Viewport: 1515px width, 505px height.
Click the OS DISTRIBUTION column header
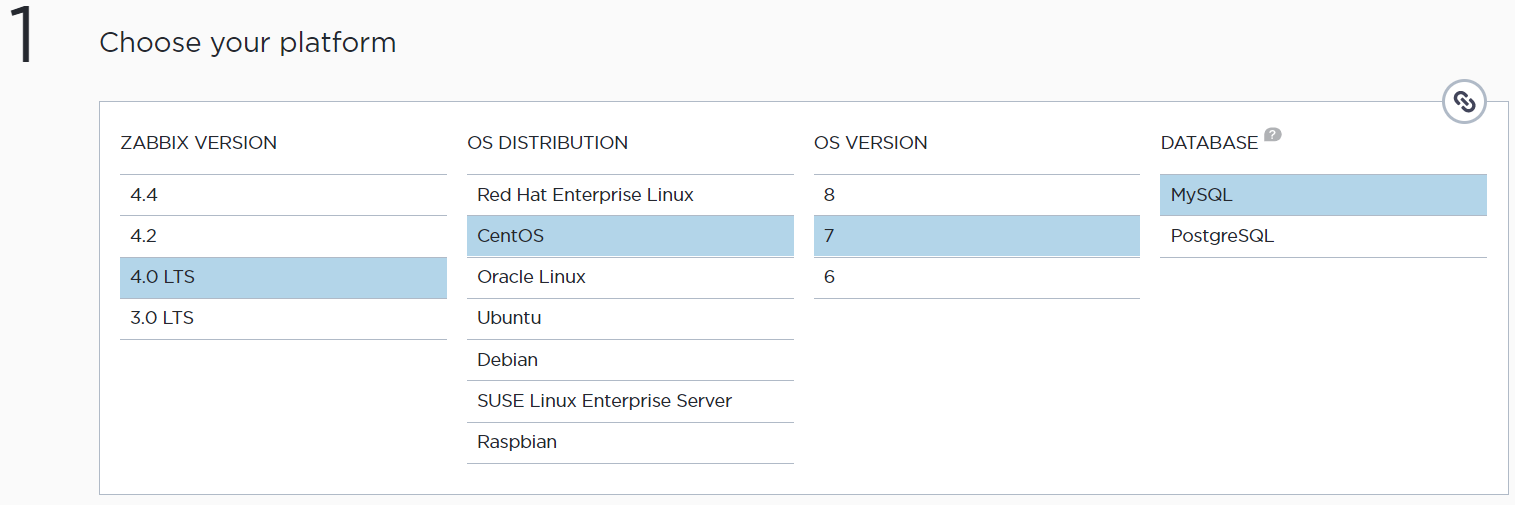pyautogui.click(x=547, y=143)
